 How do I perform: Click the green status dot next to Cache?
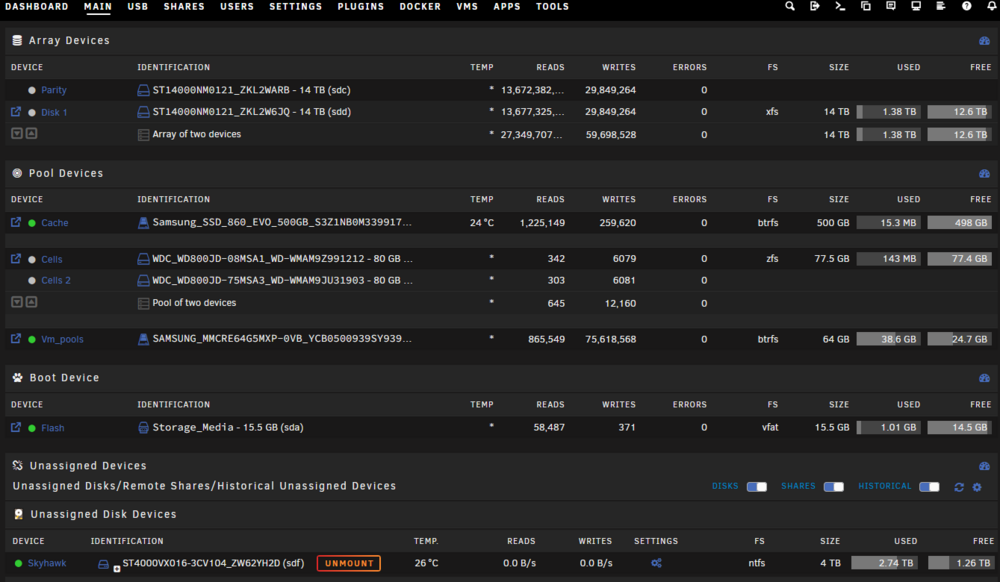pos(32,223)
